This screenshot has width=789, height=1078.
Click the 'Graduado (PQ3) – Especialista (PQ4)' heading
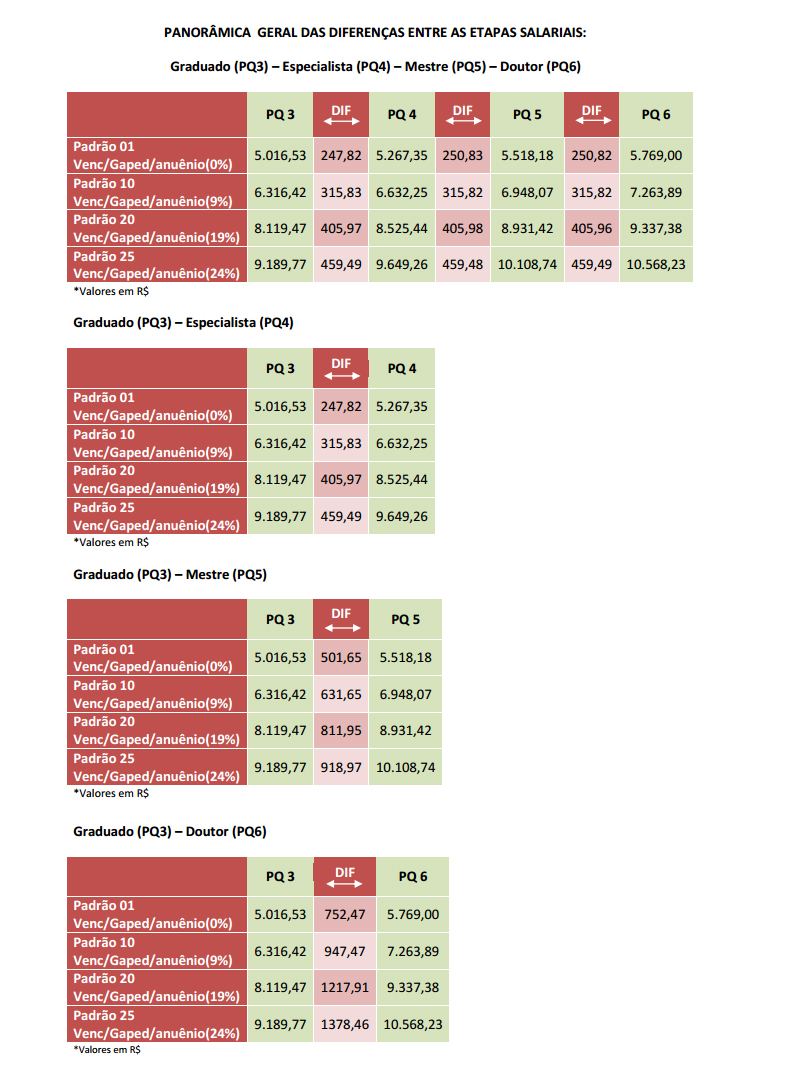pos(183,323)
